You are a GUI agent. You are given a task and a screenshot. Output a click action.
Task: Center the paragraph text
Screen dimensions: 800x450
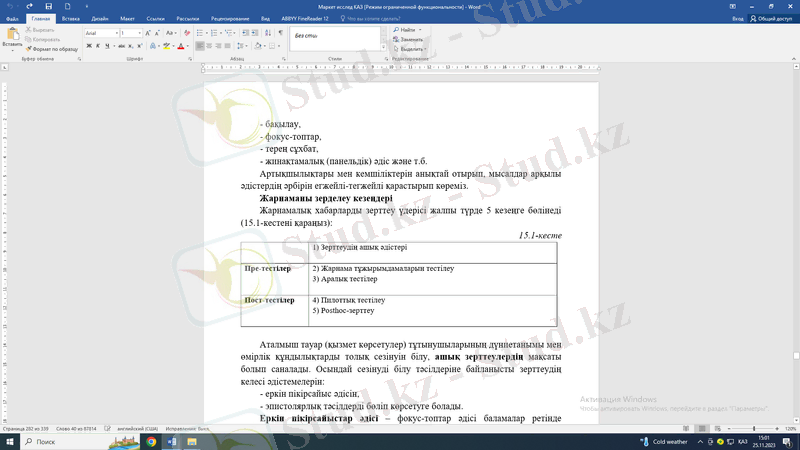(209, 46)
